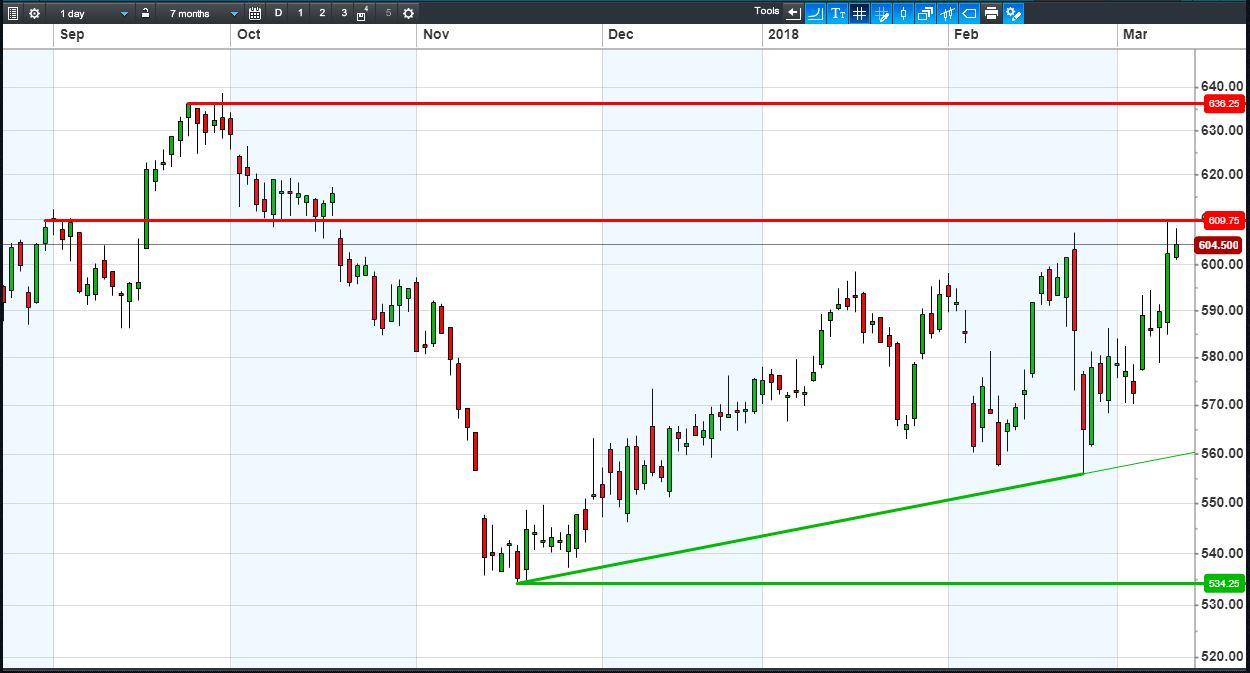Select the grid pencil drawing tool
This screenshot has height=673, width=1250.
pos(882,13)
